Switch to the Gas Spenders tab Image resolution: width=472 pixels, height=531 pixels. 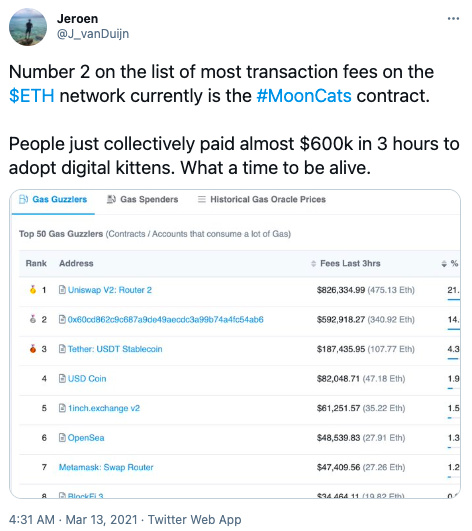(x=143, y=199)
